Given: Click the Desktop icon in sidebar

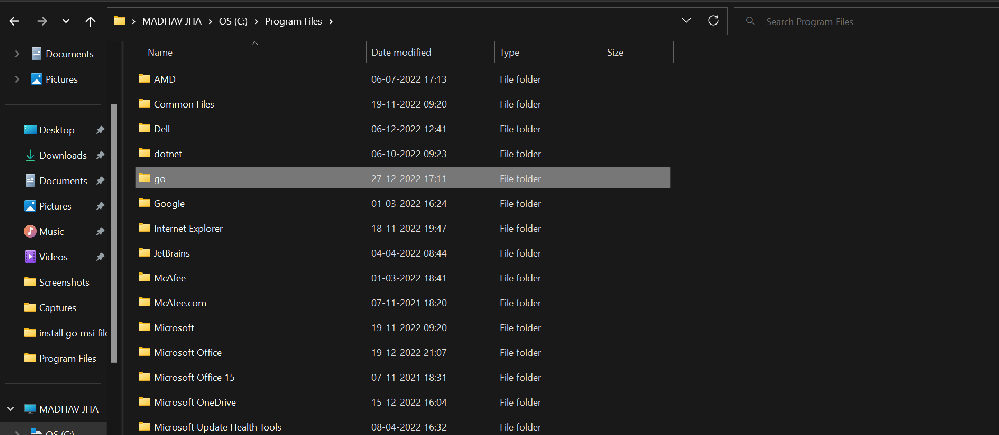Looking at the screenshot, I should [30, 130].
